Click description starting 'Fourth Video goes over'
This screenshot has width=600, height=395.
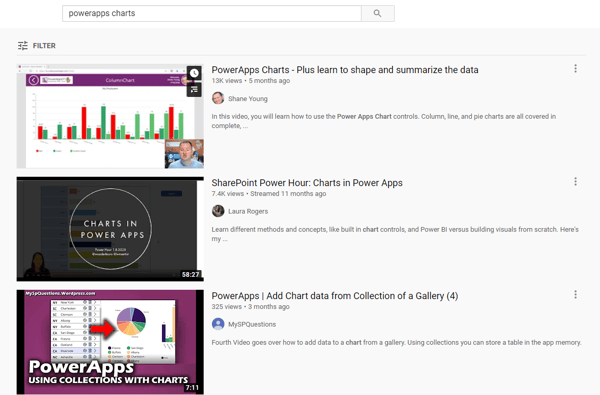pyautogui.click(x=396, y=343)
